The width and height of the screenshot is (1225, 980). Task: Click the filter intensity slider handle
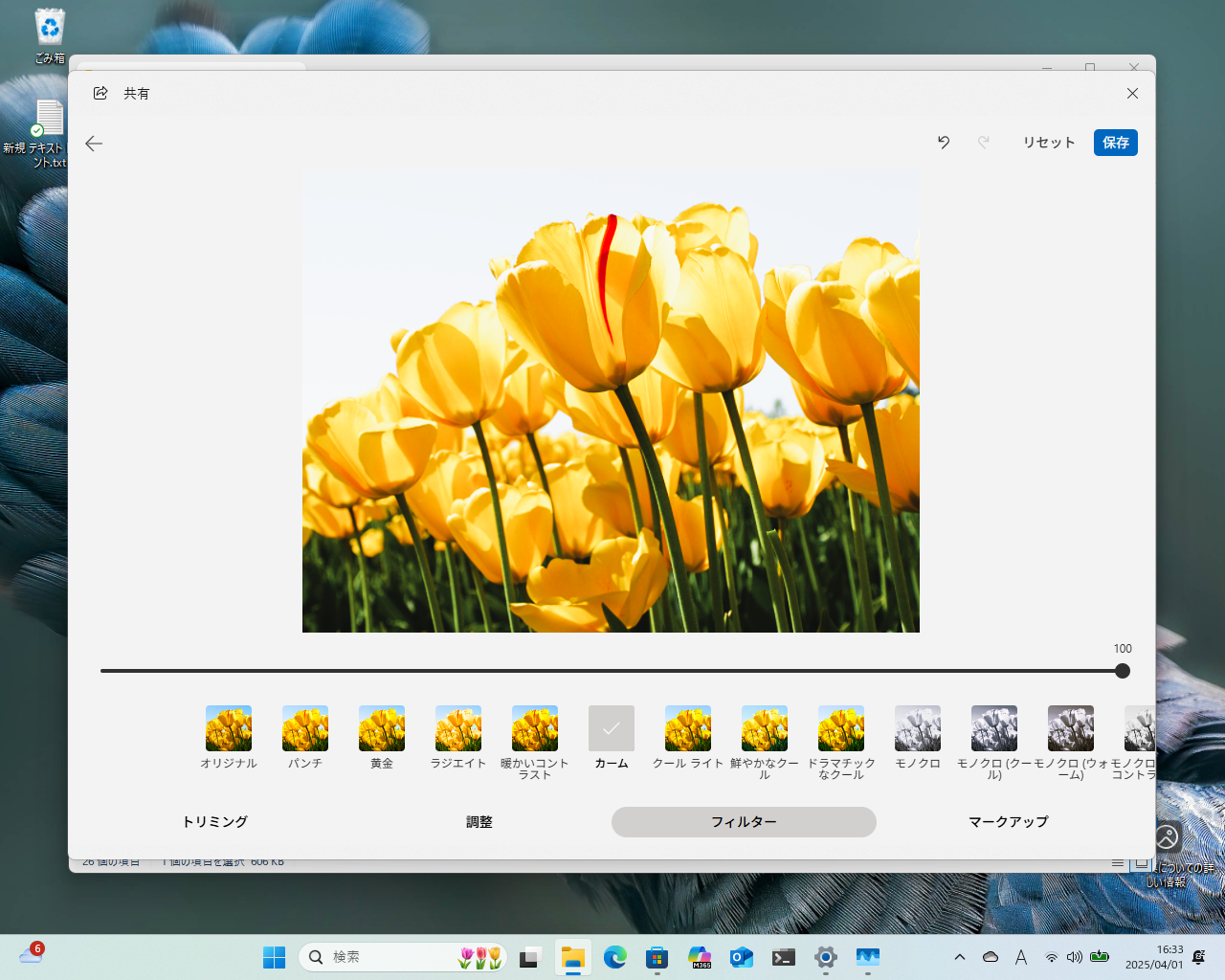(1123, 671)
